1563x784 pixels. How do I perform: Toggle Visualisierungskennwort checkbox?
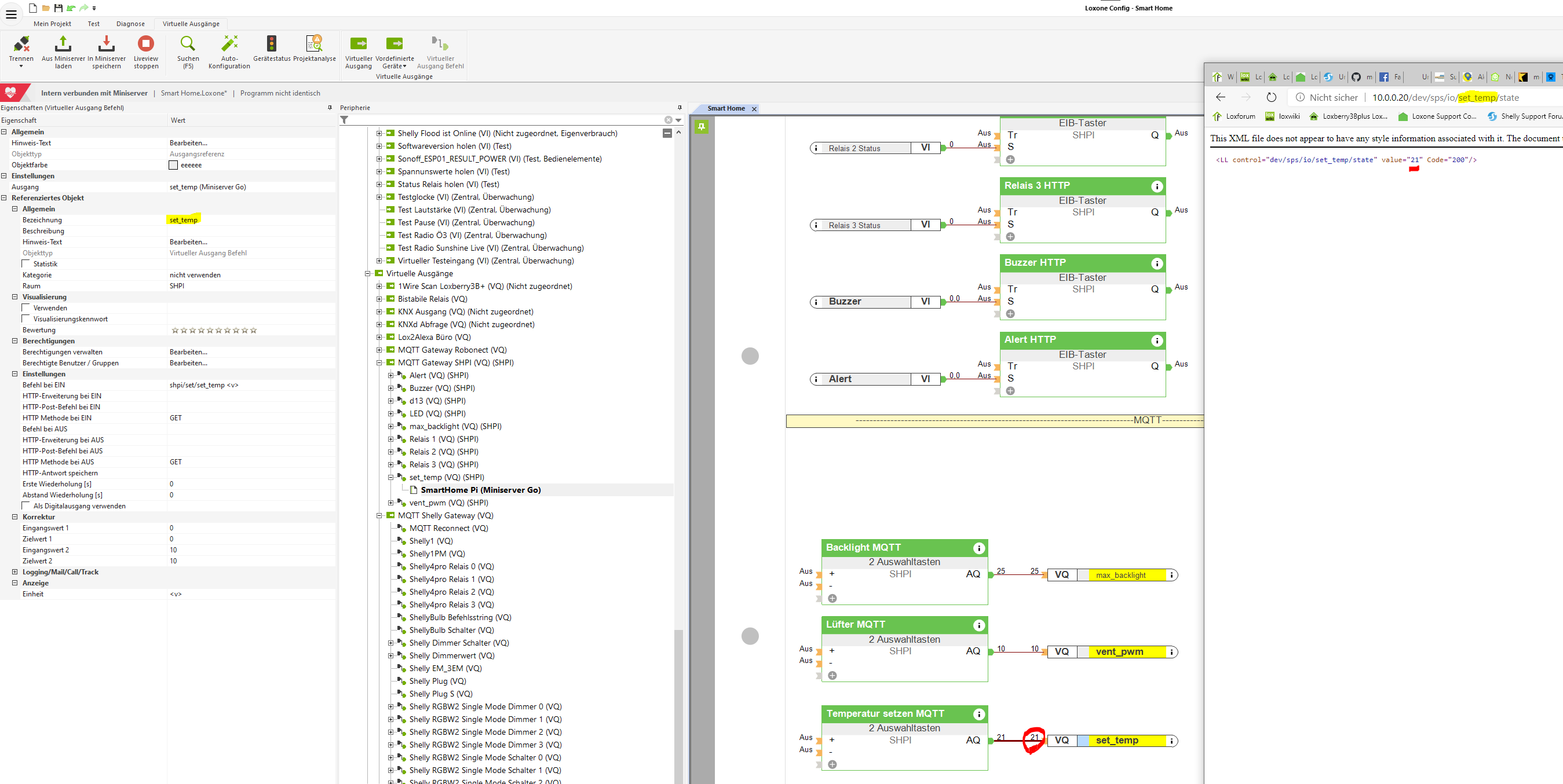click(x=26, y=319)
